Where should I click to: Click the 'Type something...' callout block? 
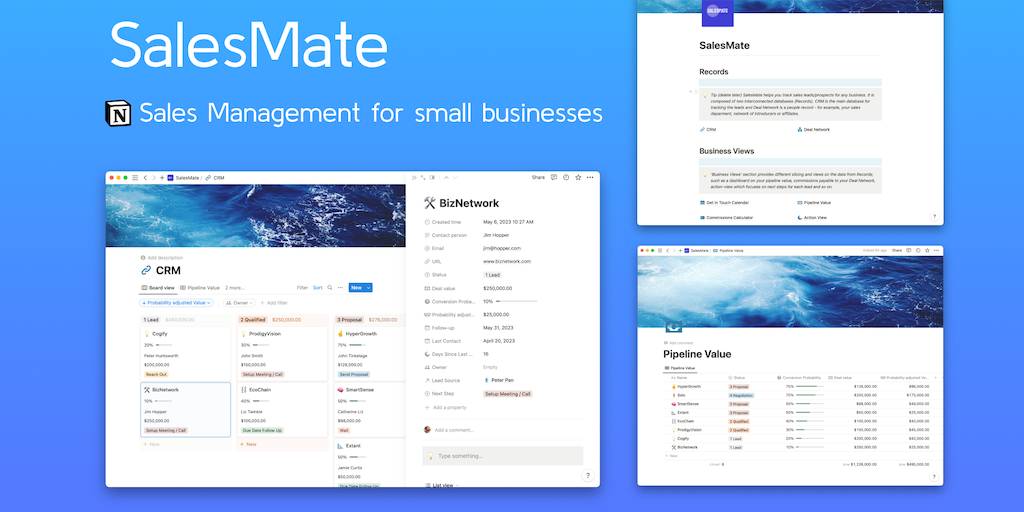[x=503, y=456]
